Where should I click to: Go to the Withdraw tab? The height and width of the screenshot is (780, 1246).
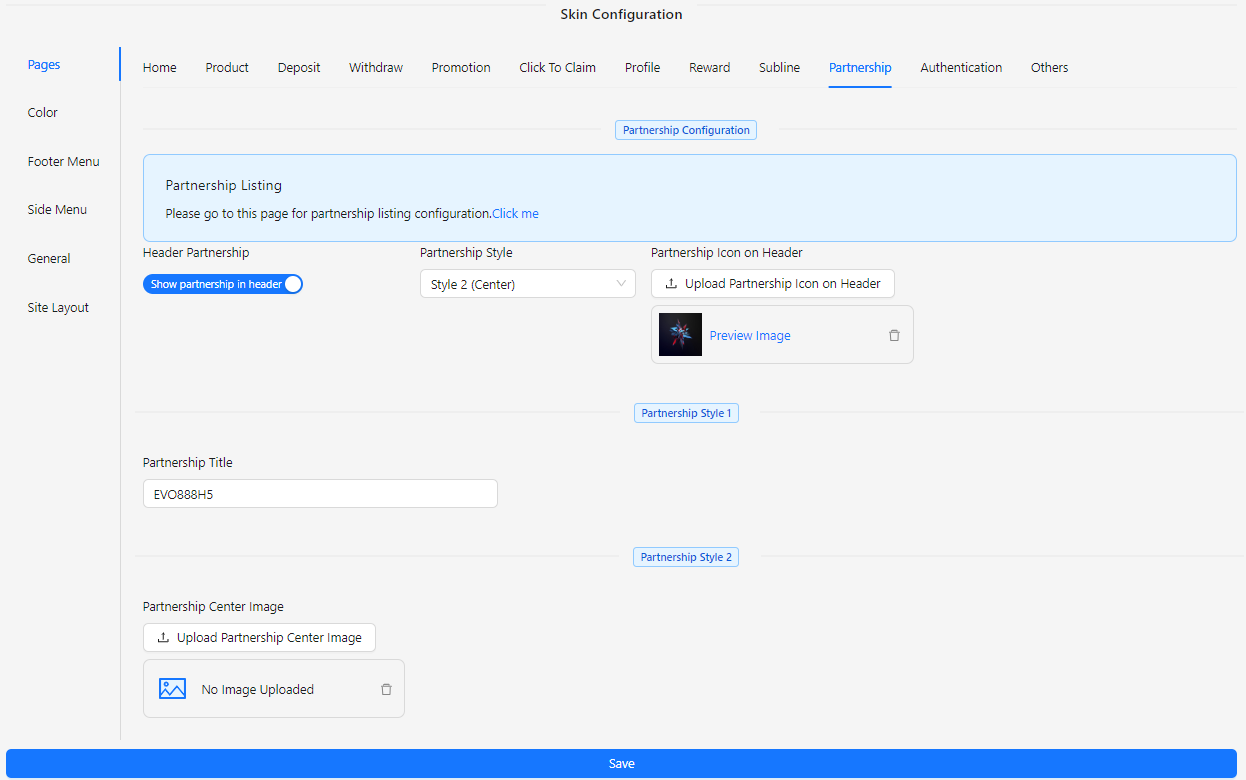pos(376,68)
